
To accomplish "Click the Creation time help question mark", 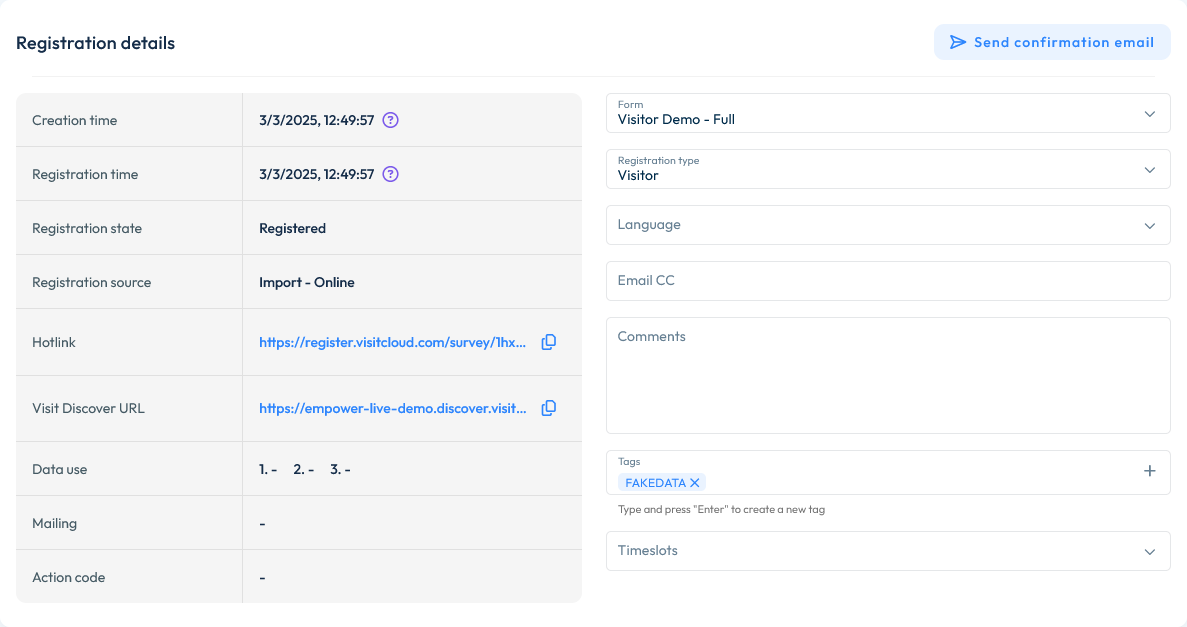I will [x=390, y=119].
